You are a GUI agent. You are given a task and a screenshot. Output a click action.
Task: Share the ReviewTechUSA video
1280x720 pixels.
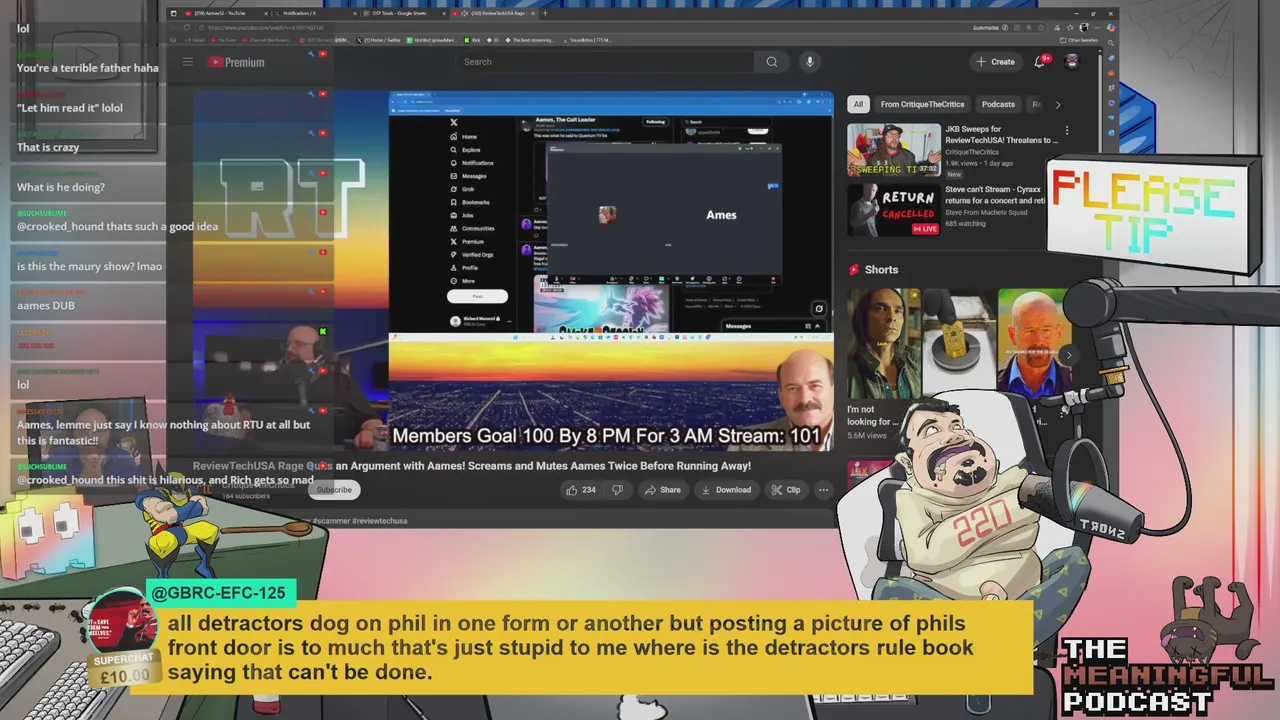(x=663, y=490)
